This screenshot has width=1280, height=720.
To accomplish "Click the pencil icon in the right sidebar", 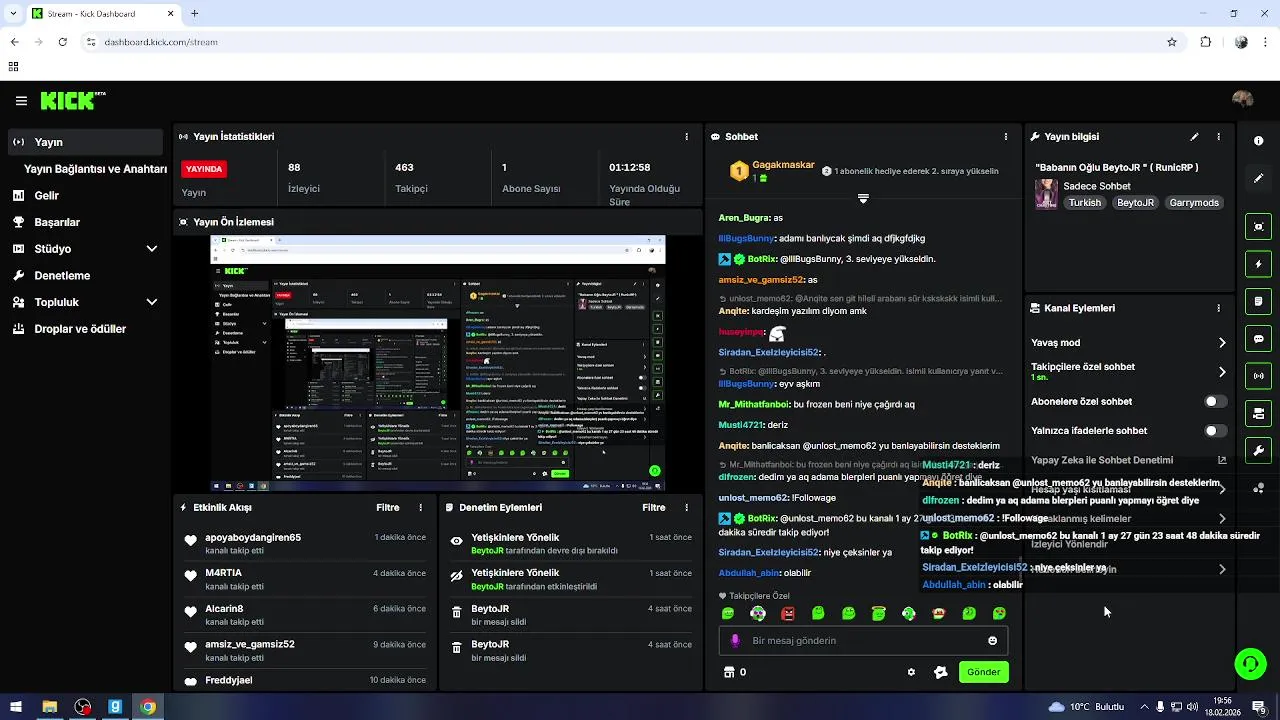I will (x=1258, y=178).
